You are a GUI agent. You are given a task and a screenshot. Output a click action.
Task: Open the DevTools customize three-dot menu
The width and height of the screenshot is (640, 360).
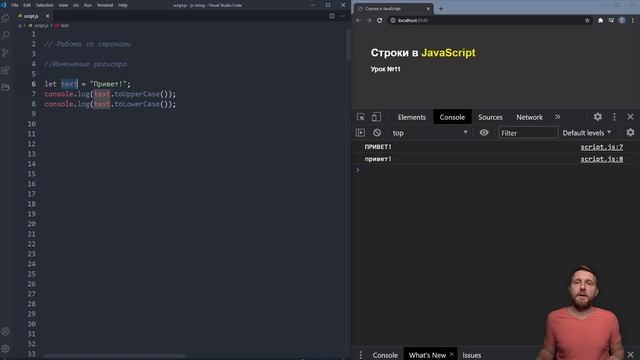614,117
